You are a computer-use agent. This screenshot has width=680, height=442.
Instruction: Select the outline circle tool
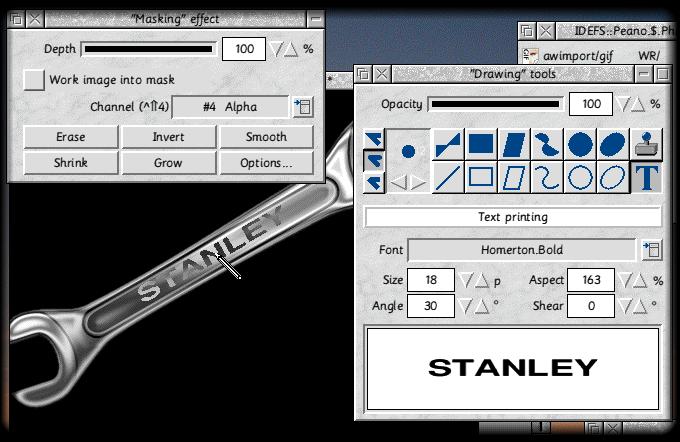[580, 177]
